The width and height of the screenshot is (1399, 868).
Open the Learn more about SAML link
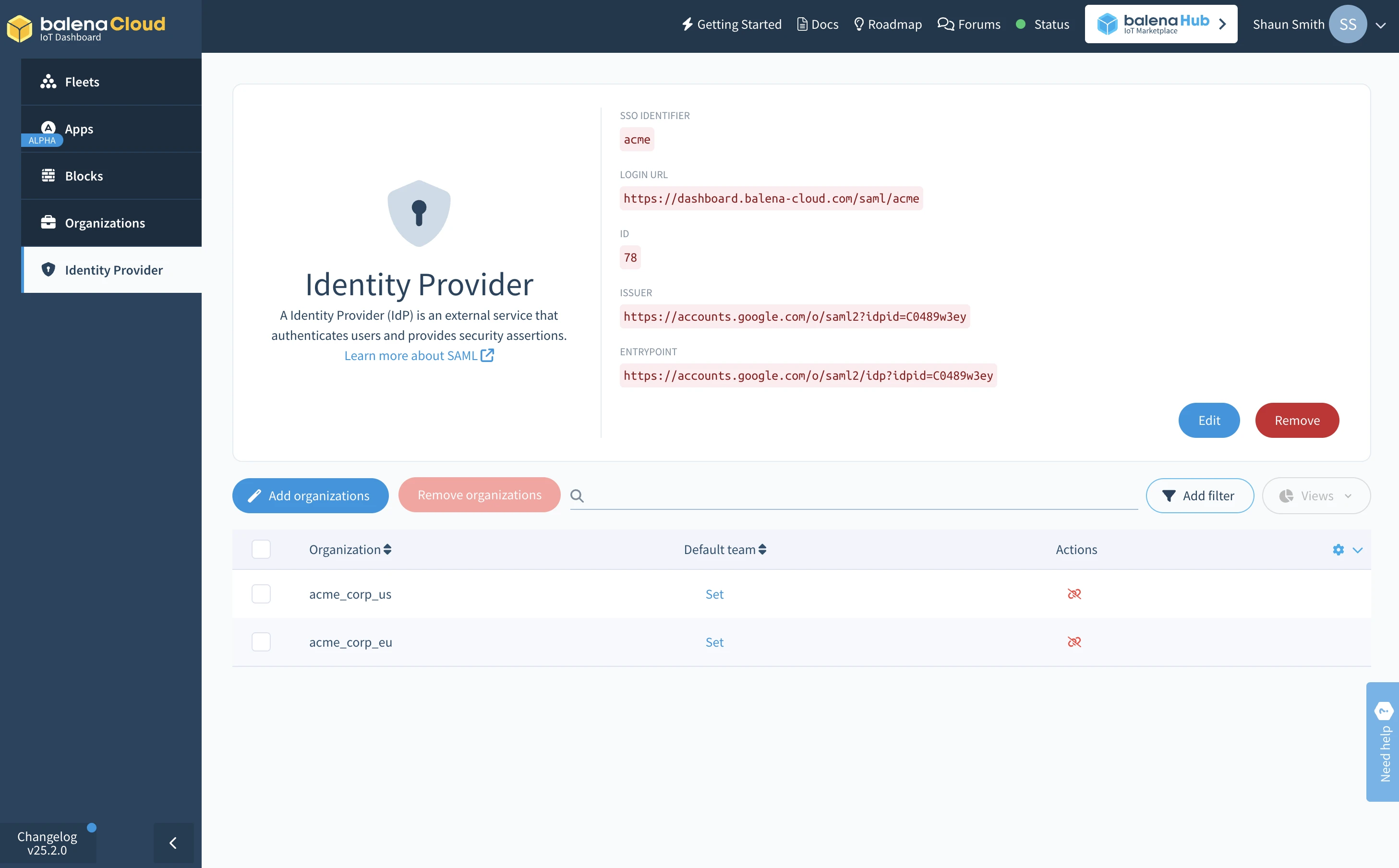(411, 355)
